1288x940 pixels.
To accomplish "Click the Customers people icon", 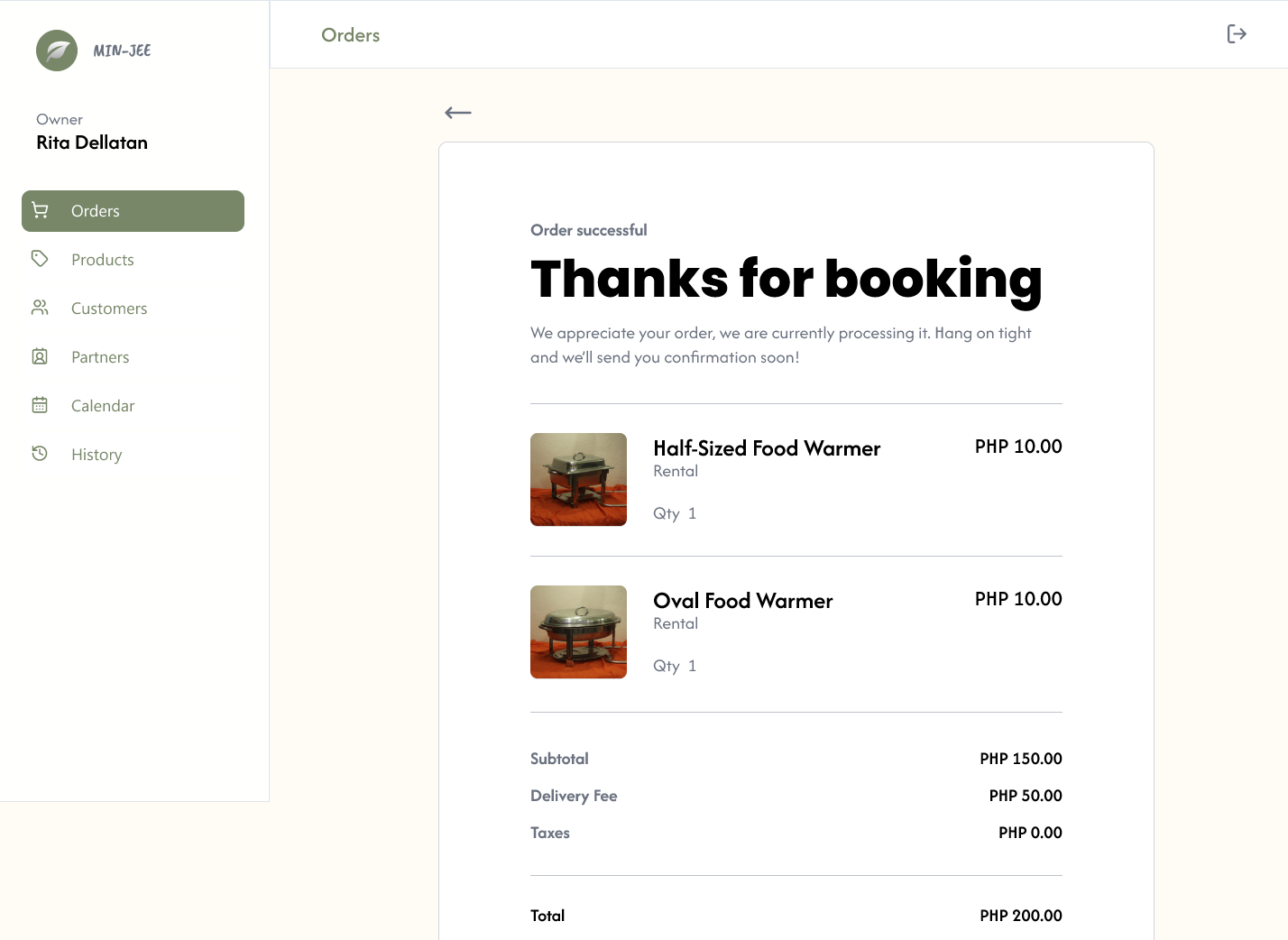I will (40, 308).
